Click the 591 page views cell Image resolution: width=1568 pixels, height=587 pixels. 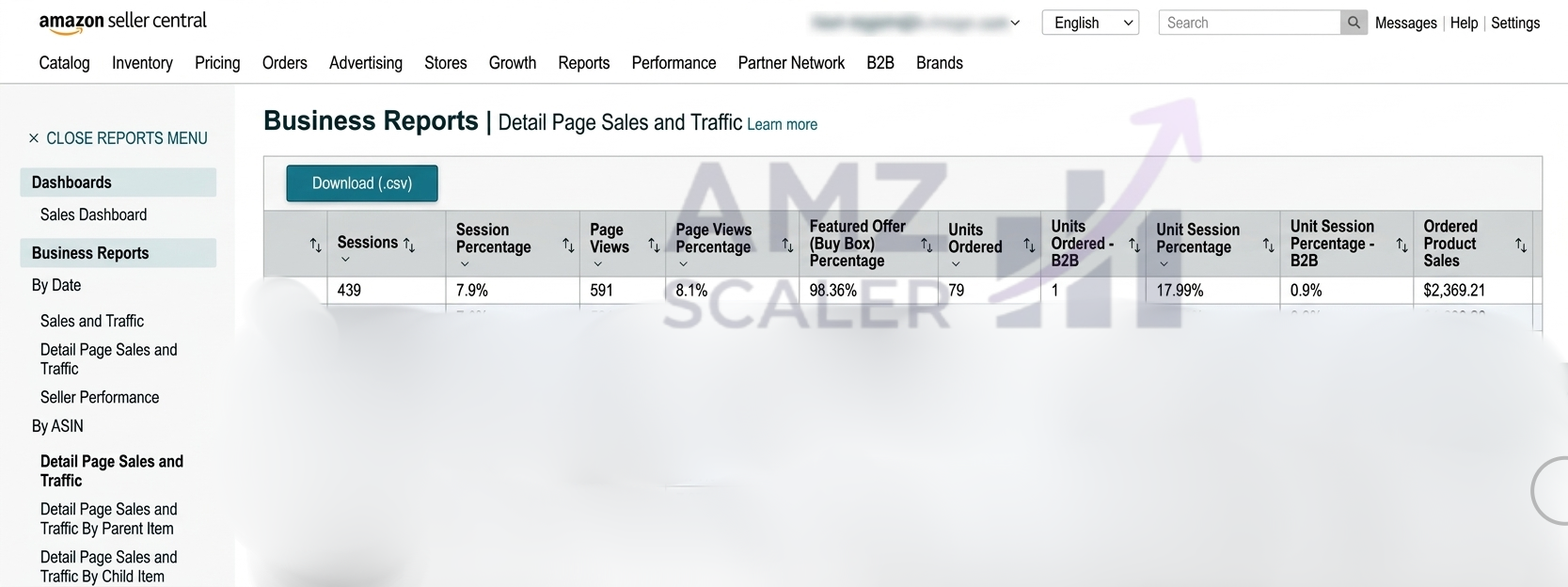pos(622,290)
